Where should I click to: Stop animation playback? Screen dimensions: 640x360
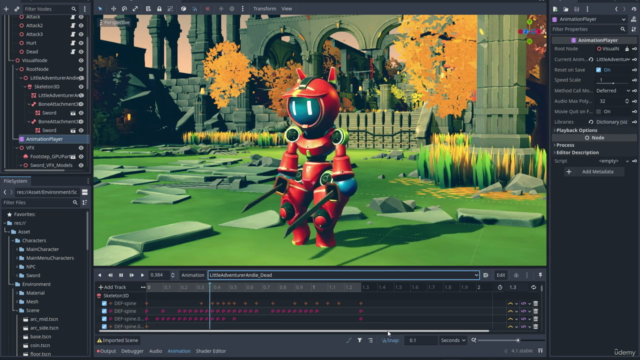pos(121,275)
